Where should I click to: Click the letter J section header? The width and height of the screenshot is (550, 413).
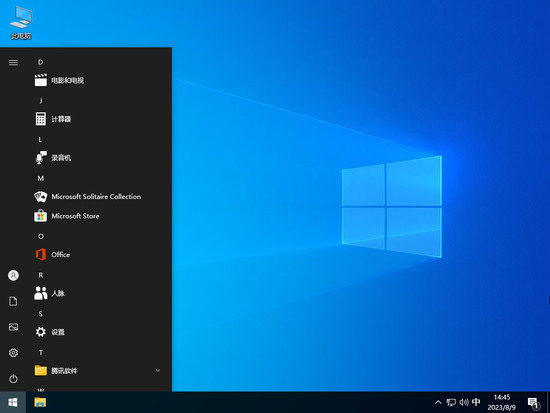click(x=41, y=101)
